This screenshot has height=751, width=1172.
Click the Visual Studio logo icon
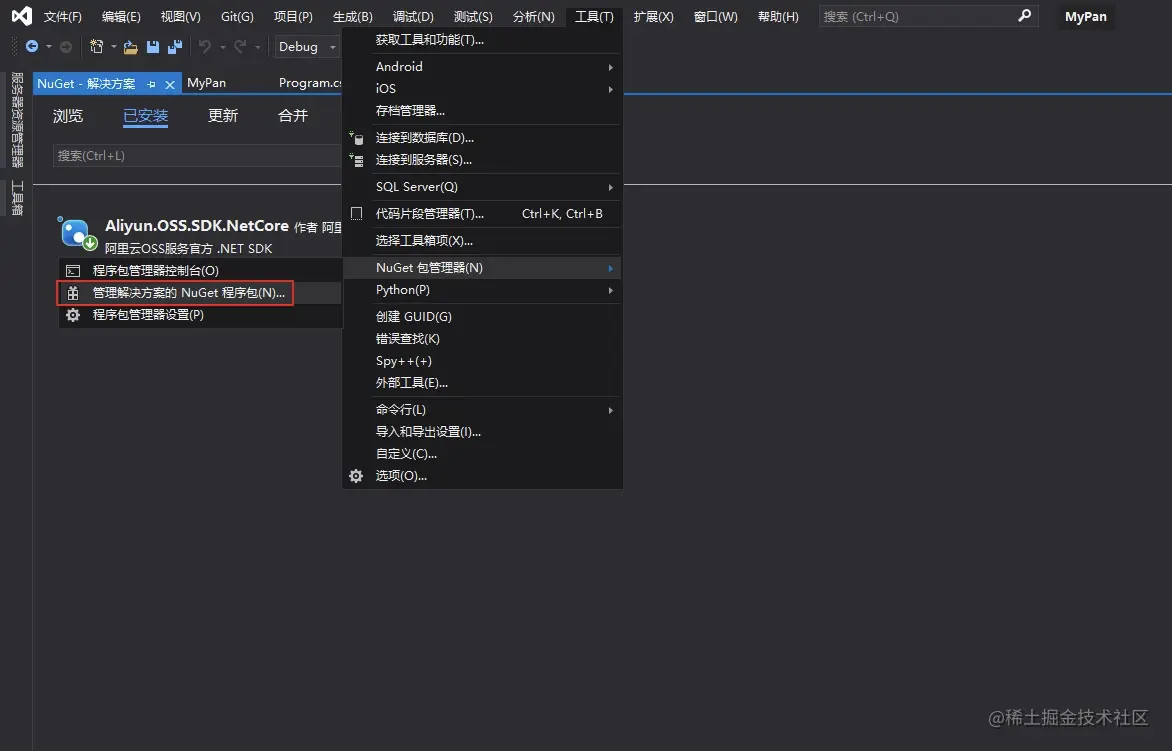click(x=21, y=16)
